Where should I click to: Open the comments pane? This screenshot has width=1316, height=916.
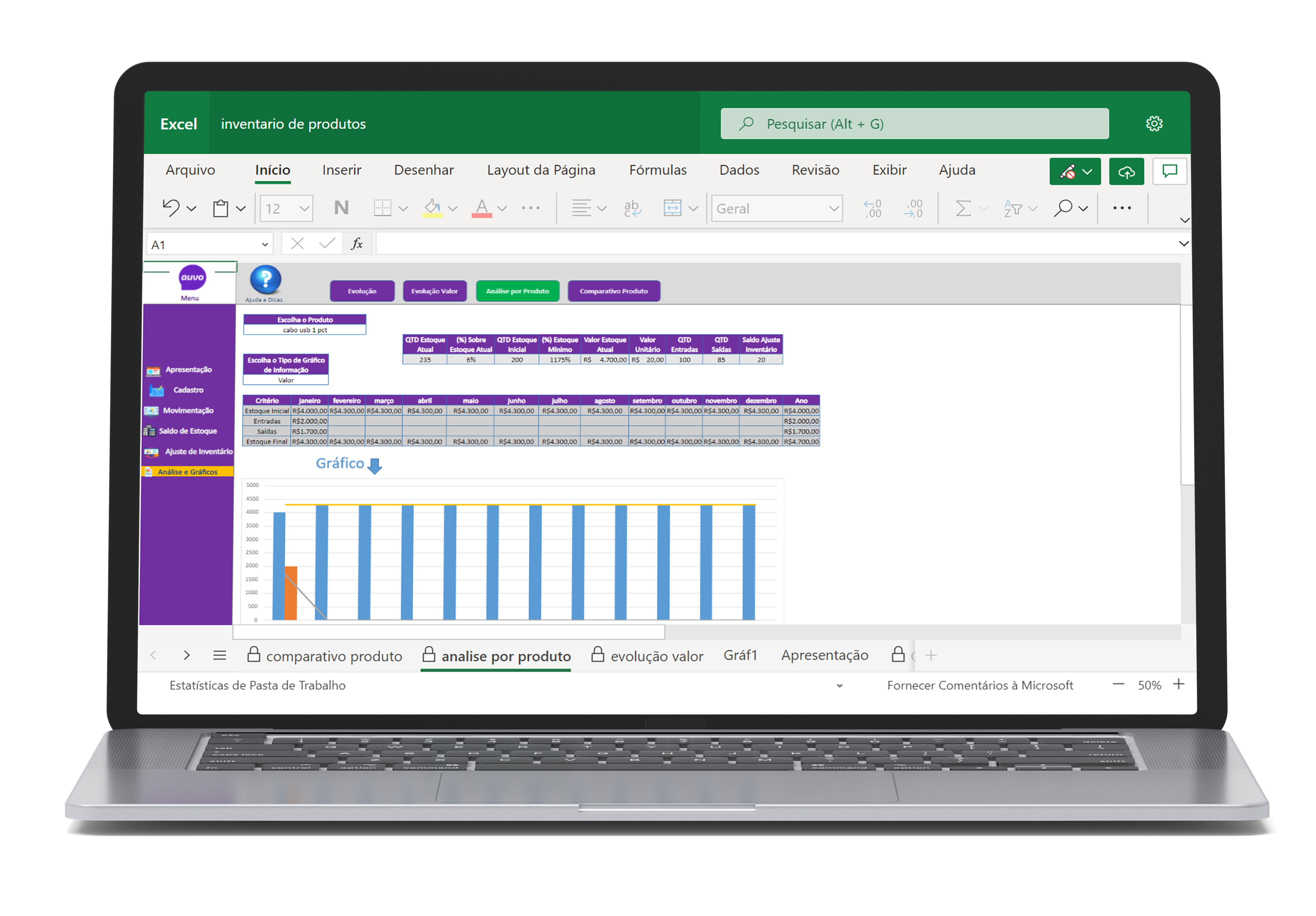pos(1170,171)
